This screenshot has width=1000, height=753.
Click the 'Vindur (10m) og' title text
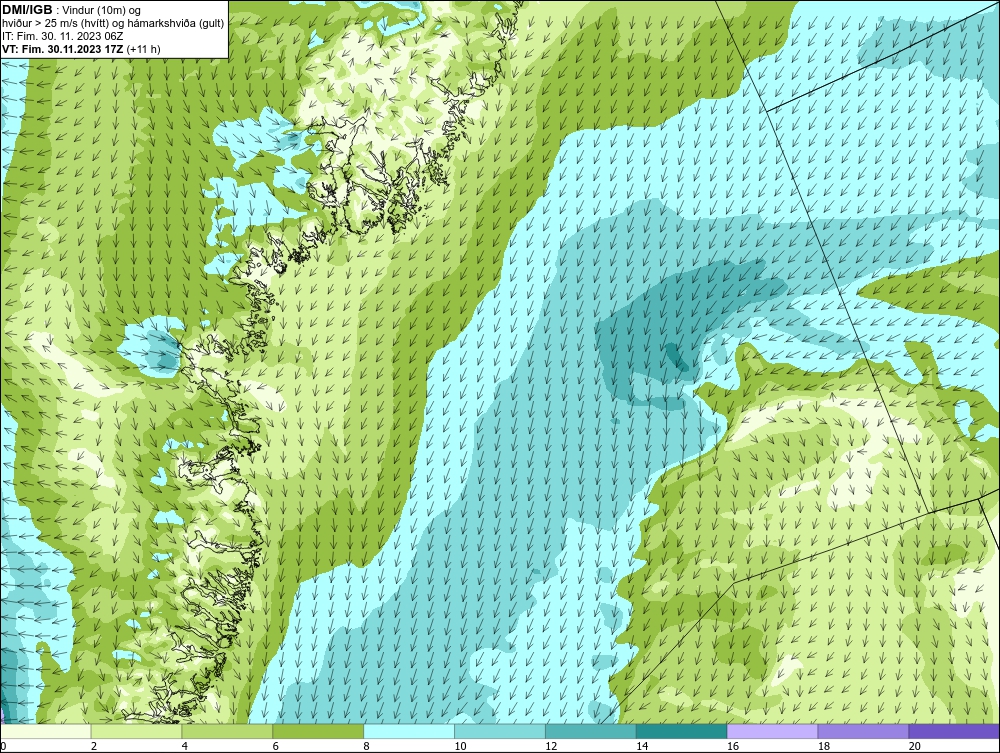point(103,10)
